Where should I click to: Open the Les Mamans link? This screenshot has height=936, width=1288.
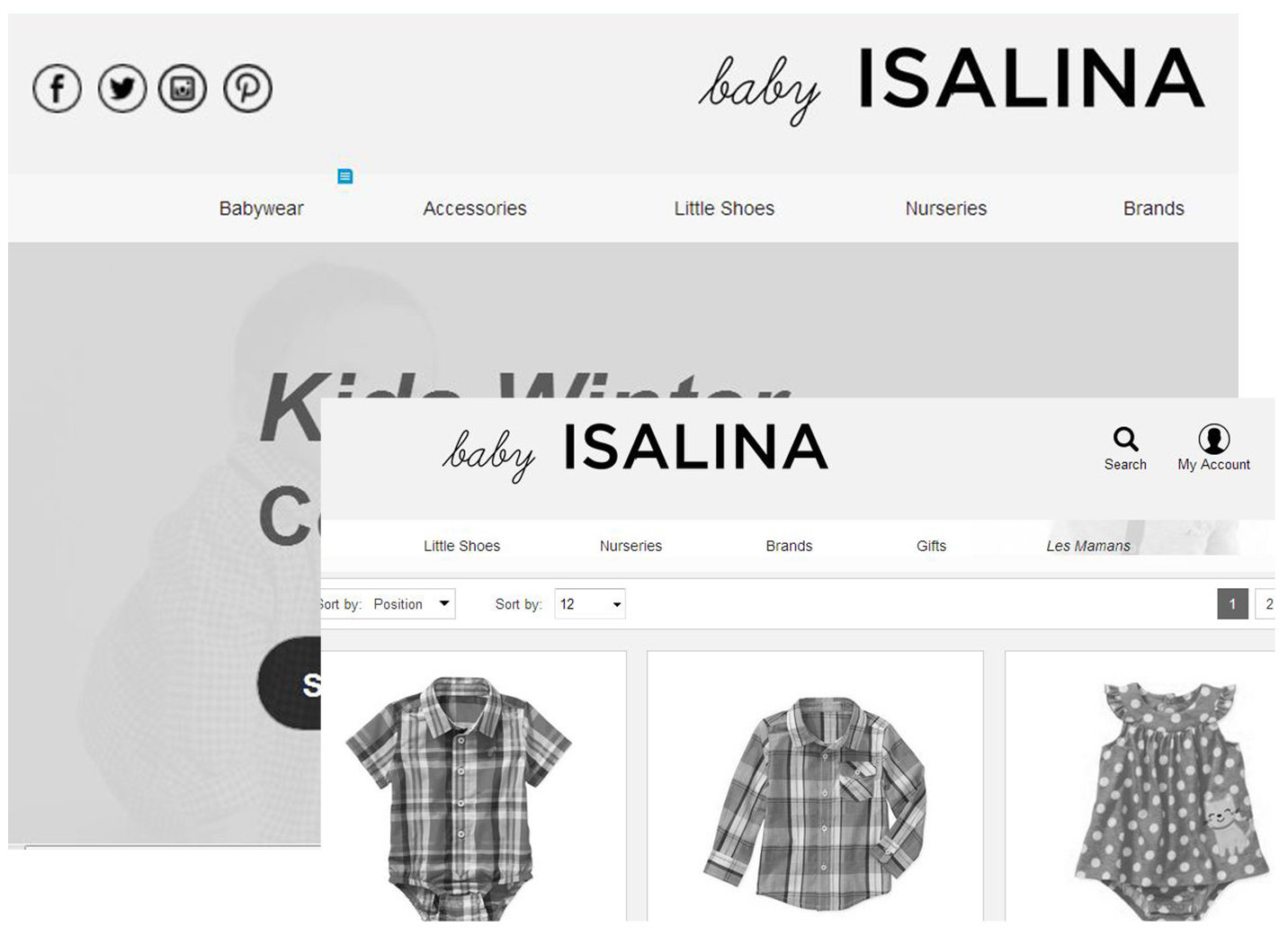[1088, 546]
